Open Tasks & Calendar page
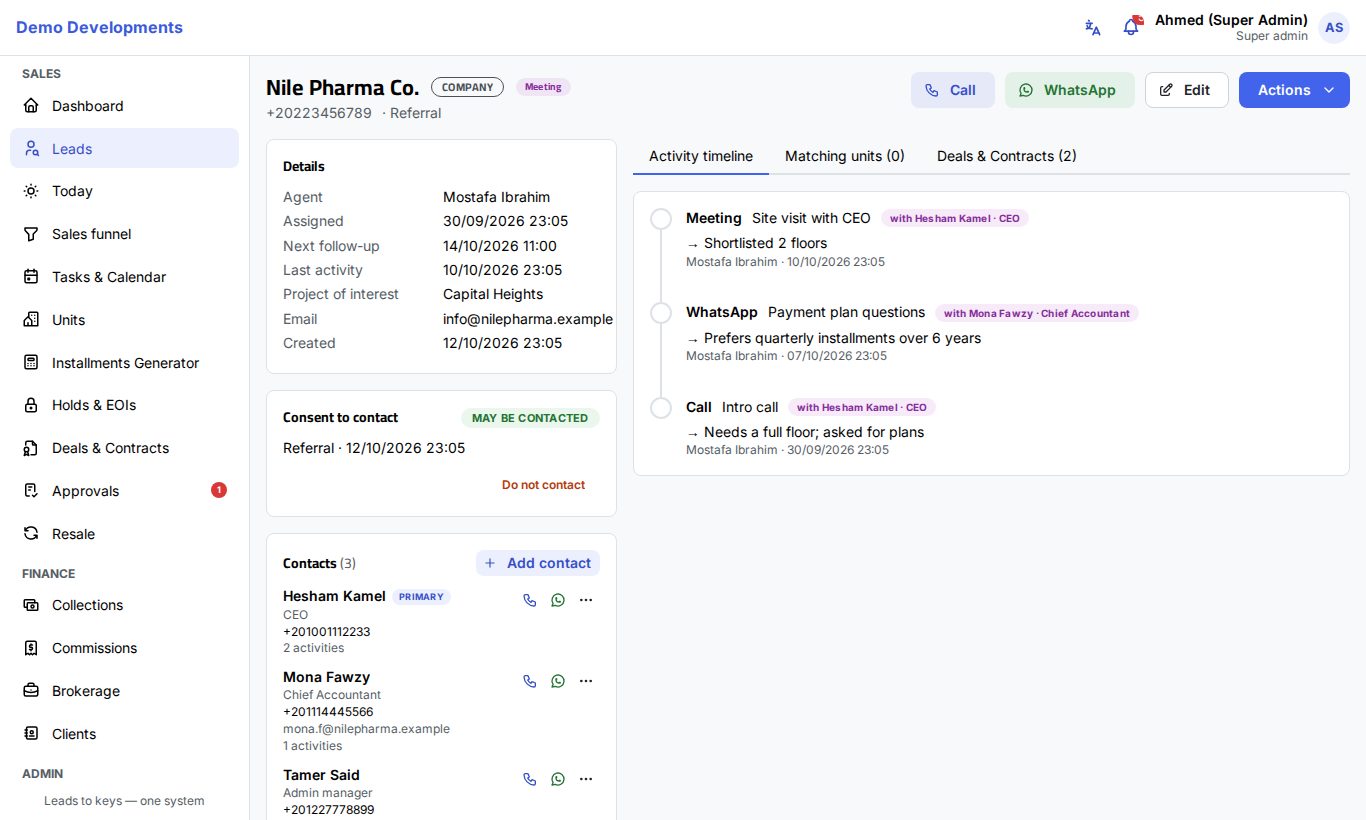The image size is (1366, 820). pos(124,277)
